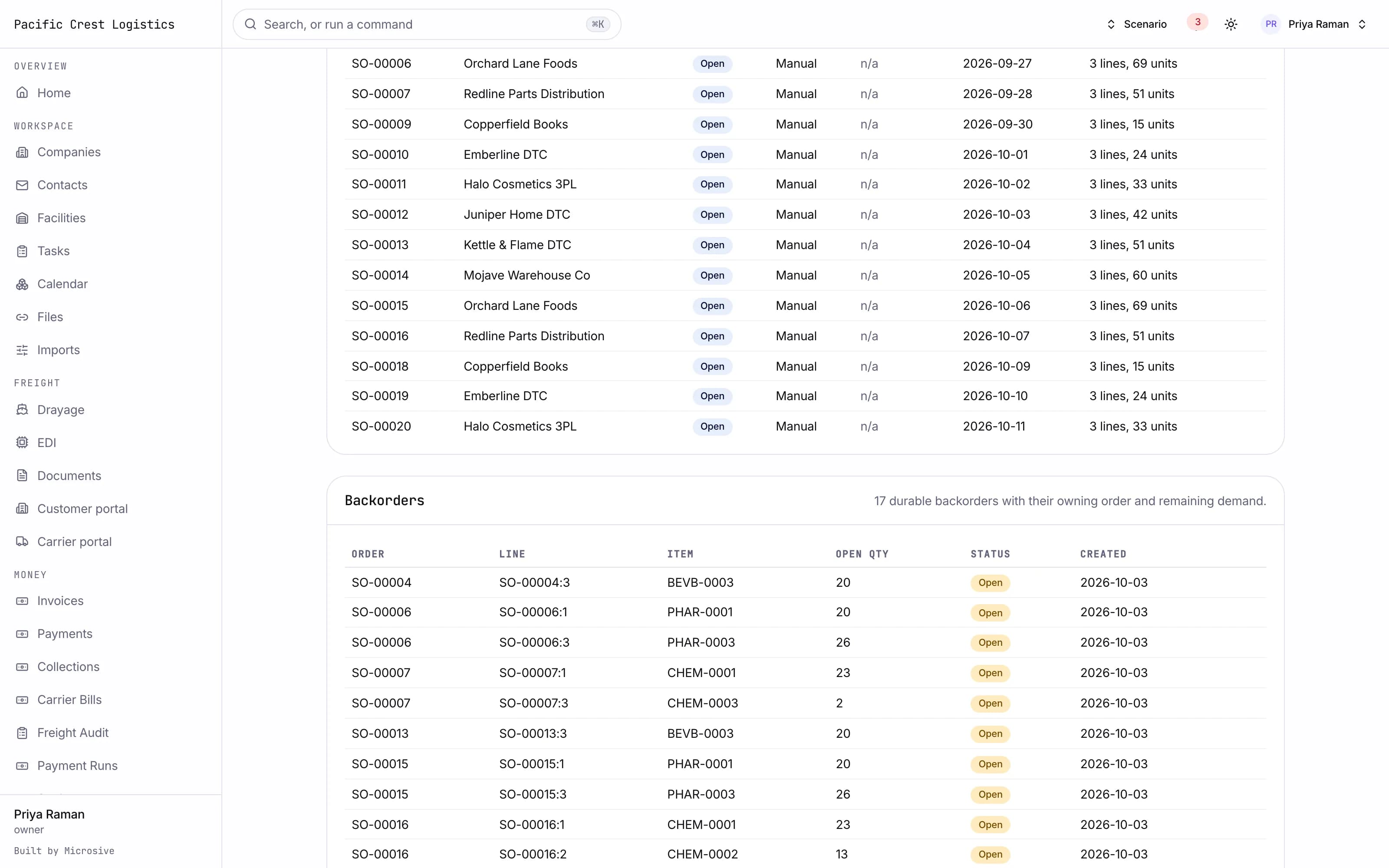Click Open status badge for SO-00020
Image resolution: width=1389 pixels, height=868 pixels.
pyautogui.click(x=712, y=427)
